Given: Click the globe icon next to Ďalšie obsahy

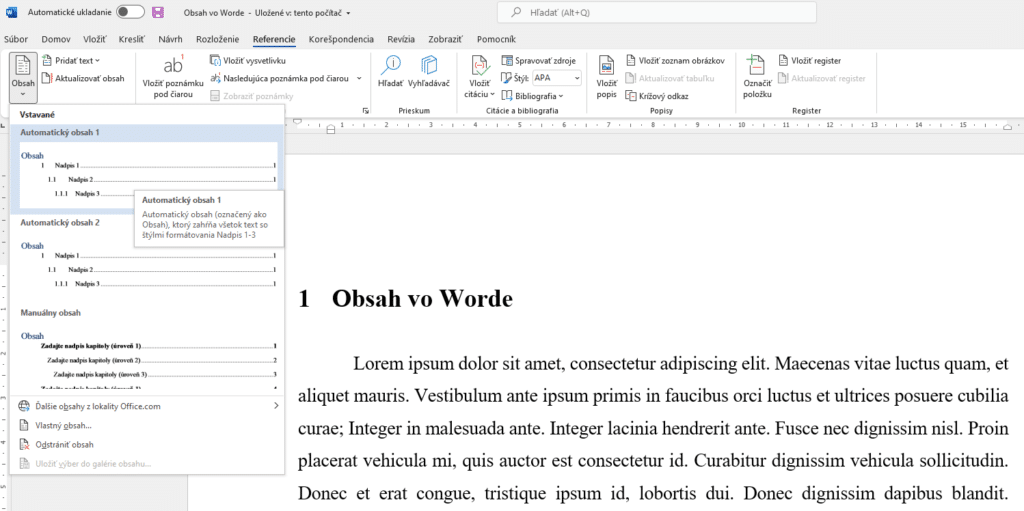Looking at the screenshot, I should click(24, 406).
